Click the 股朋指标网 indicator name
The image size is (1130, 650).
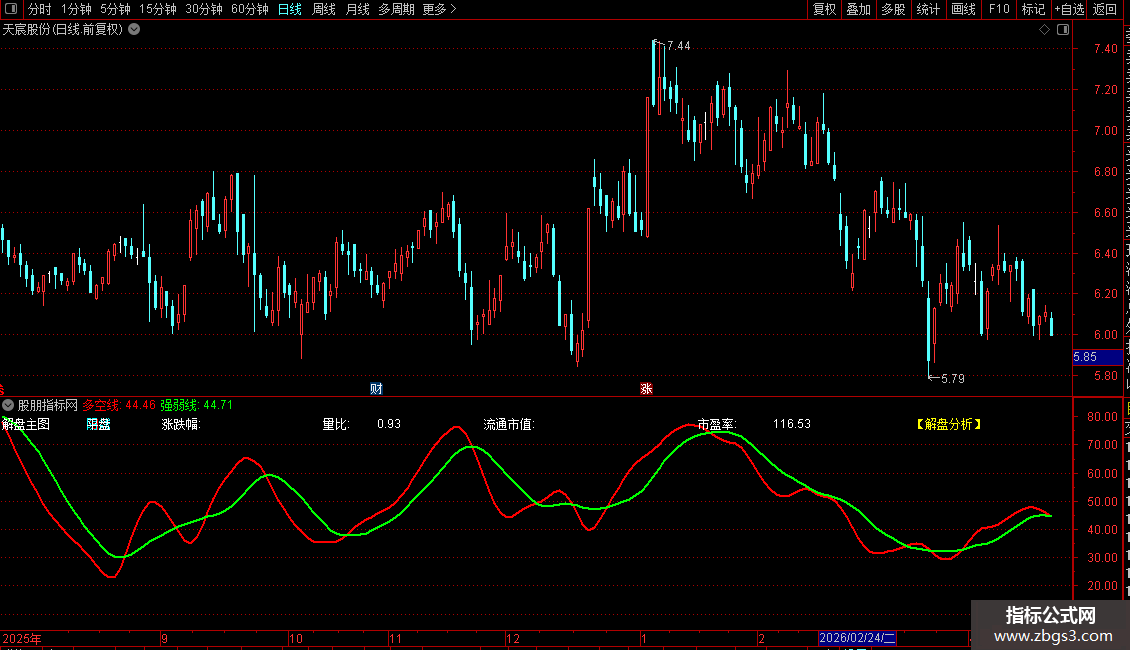(x=48, y=406)
